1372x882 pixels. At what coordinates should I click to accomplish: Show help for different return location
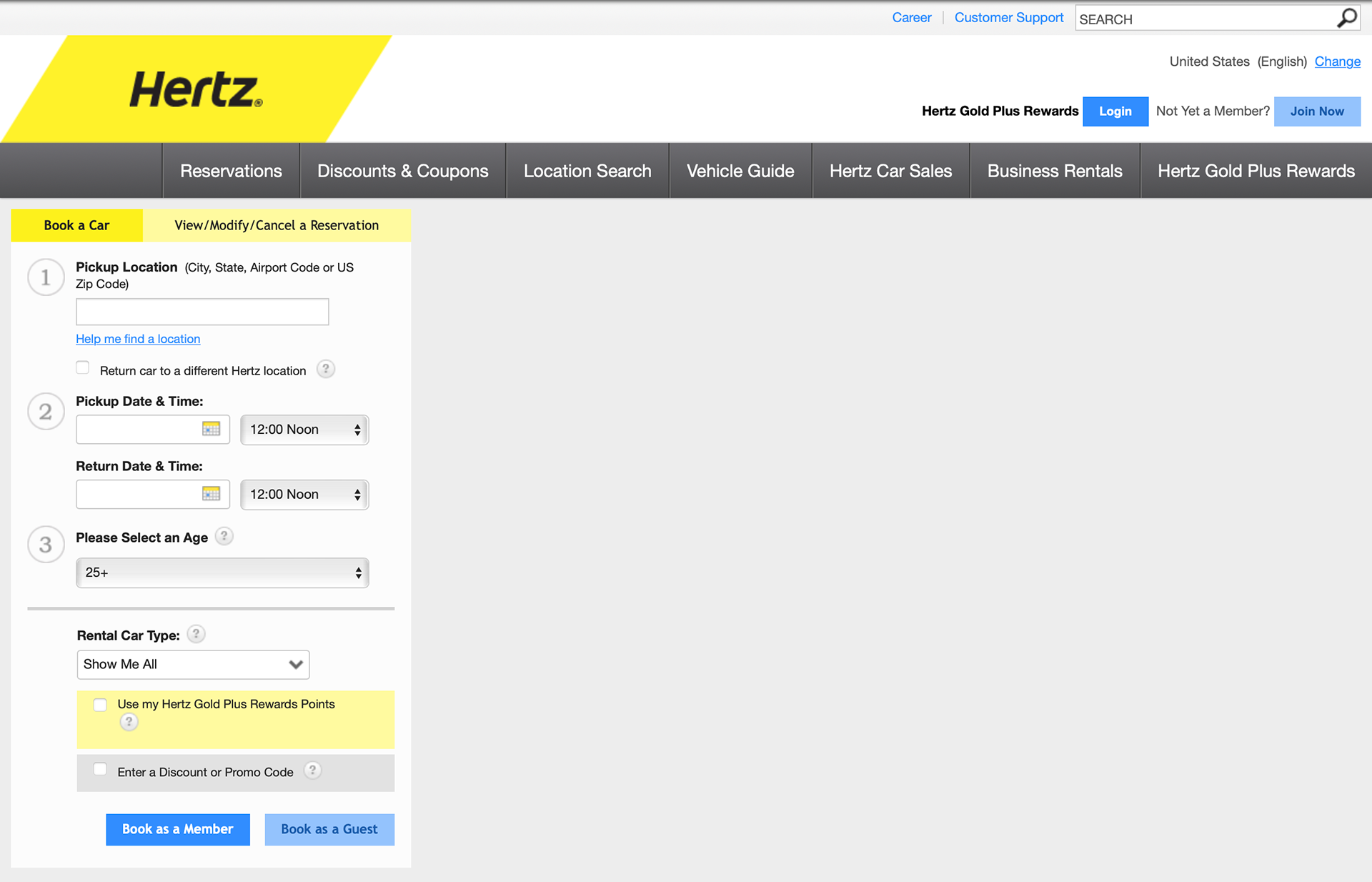(x=326, y=369)
